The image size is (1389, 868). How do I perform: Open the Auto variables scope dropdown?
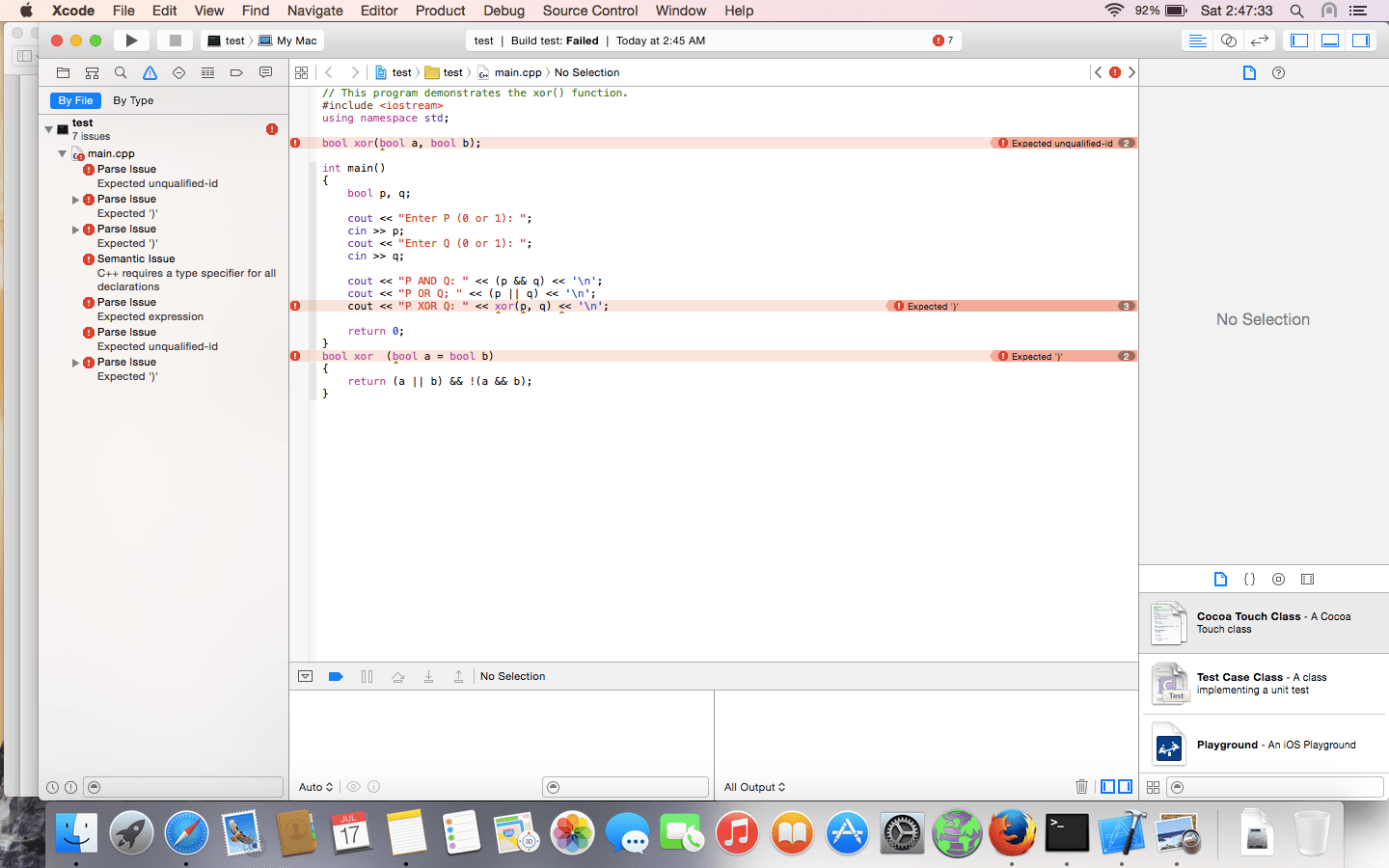[316, 787]
